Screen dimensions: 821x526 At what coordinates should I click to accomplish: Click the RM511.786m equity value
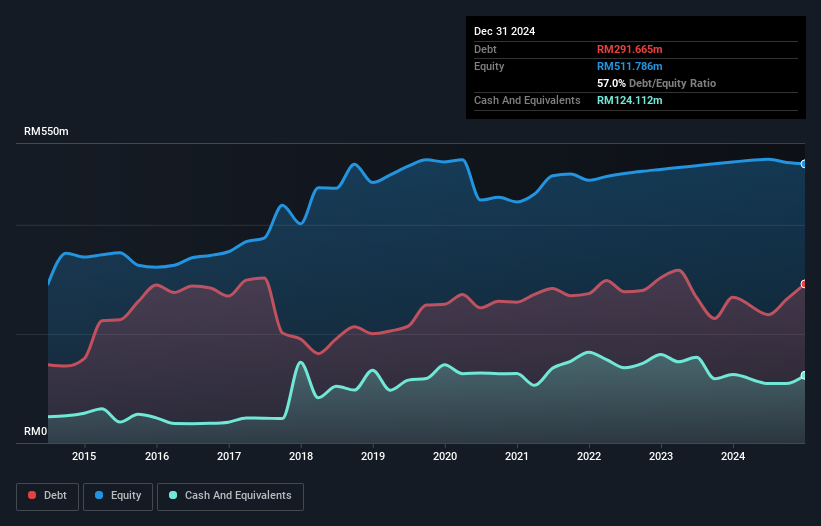629,66
